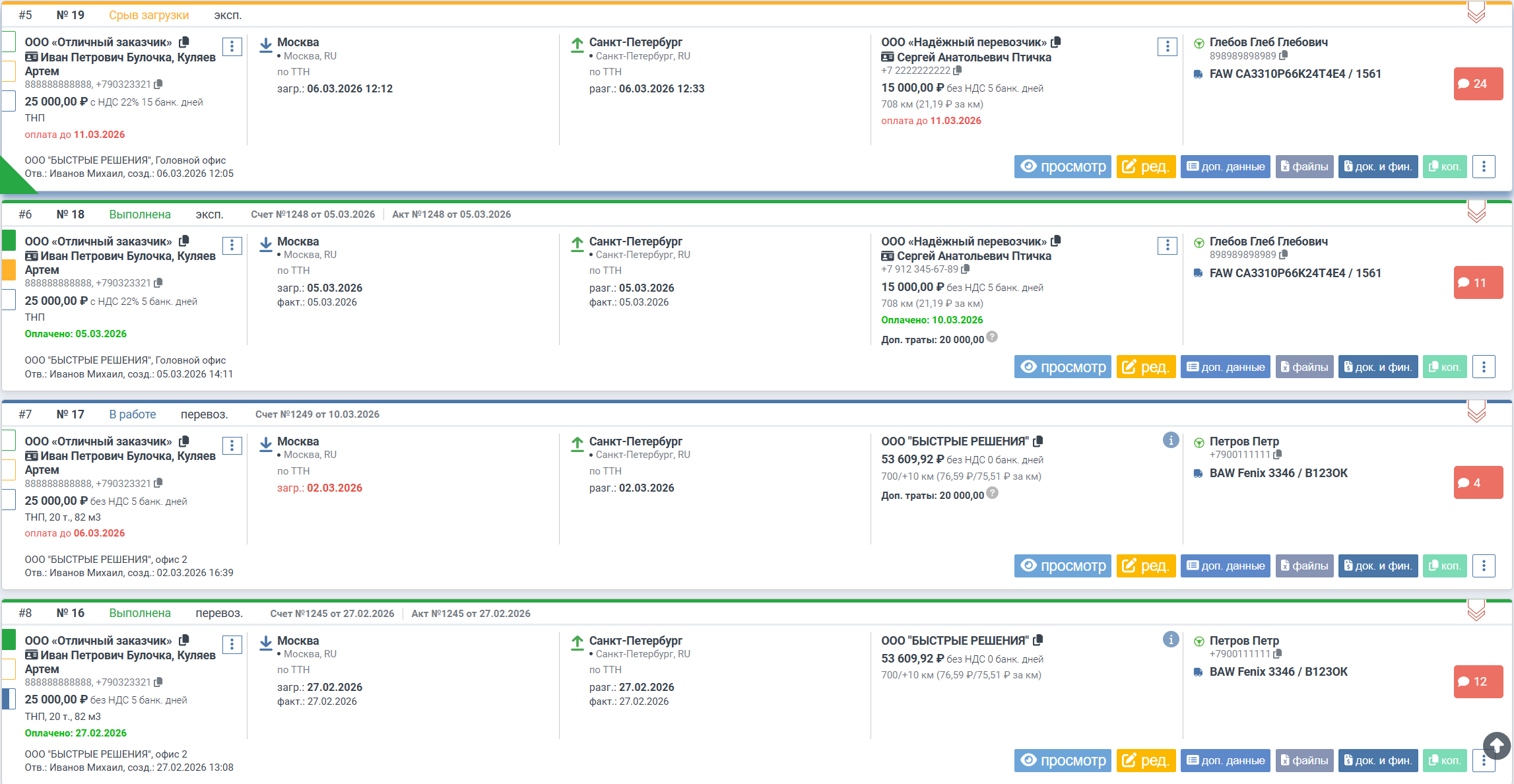Image resolution: width=1514 pixels, height=784 pixels.
Task: Toggle blue status square in order № 16
Action: (x=9, y=698)
